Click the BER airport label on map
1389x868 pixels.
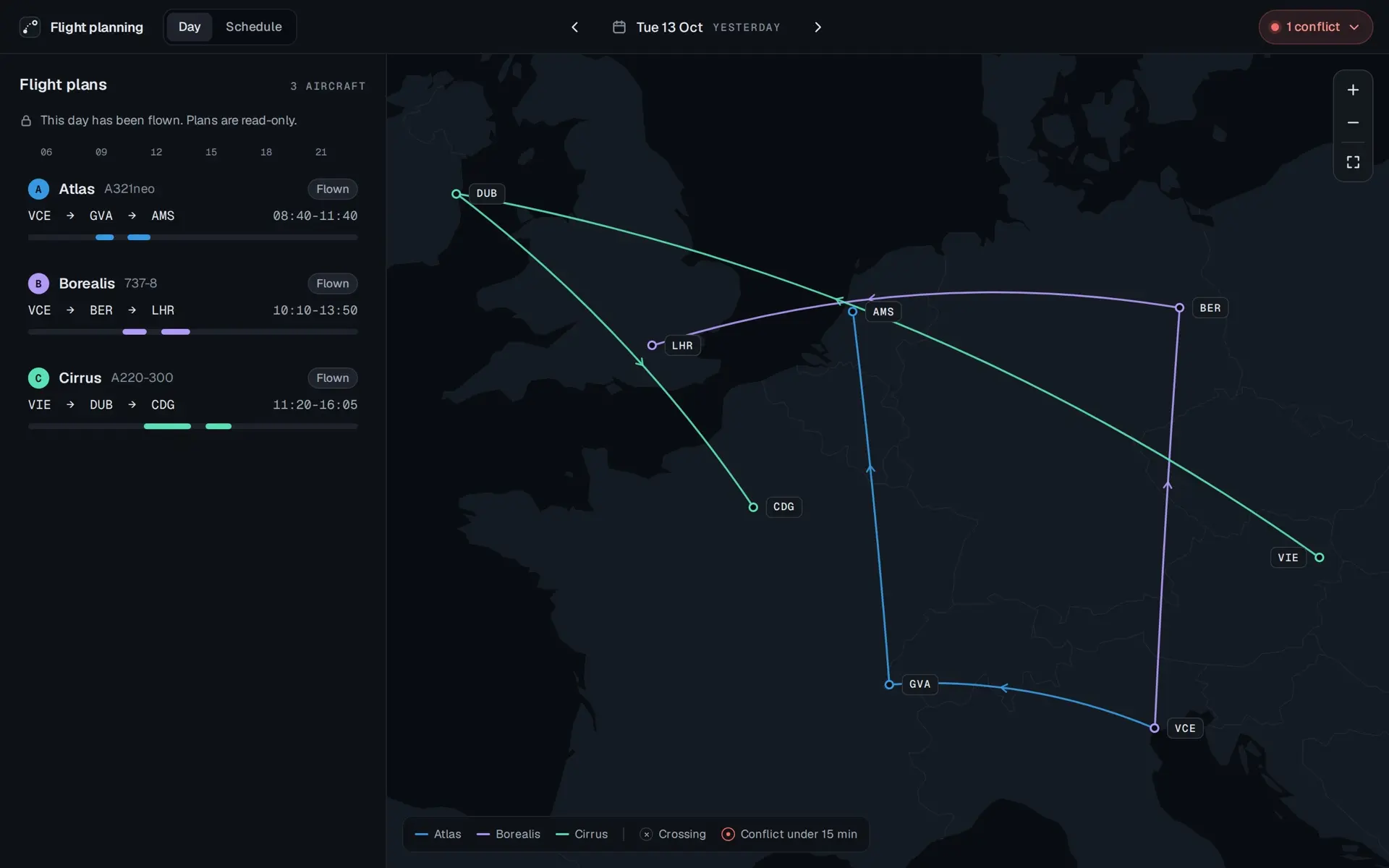1210,308
